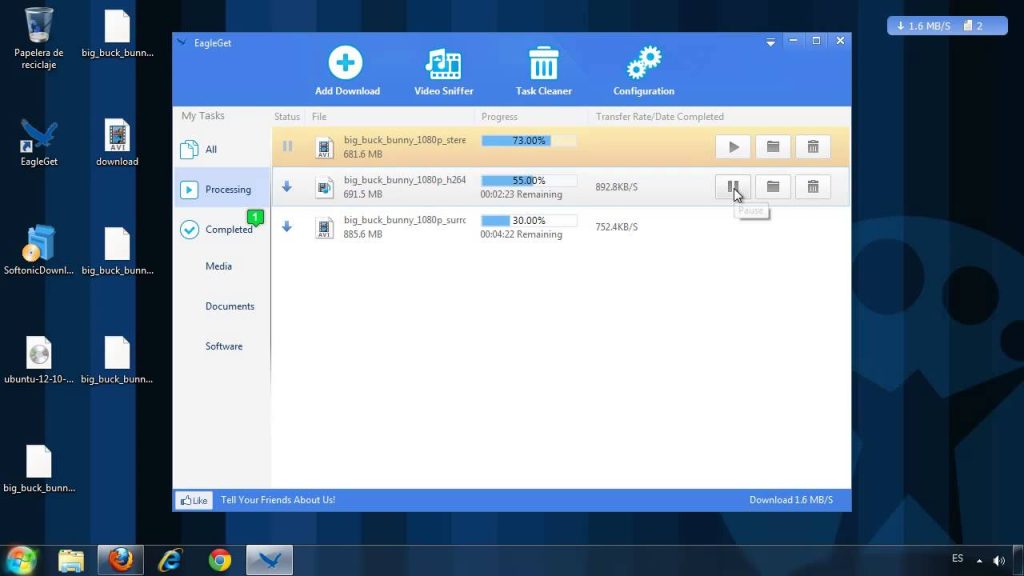Show the Media category

[218, 266]
